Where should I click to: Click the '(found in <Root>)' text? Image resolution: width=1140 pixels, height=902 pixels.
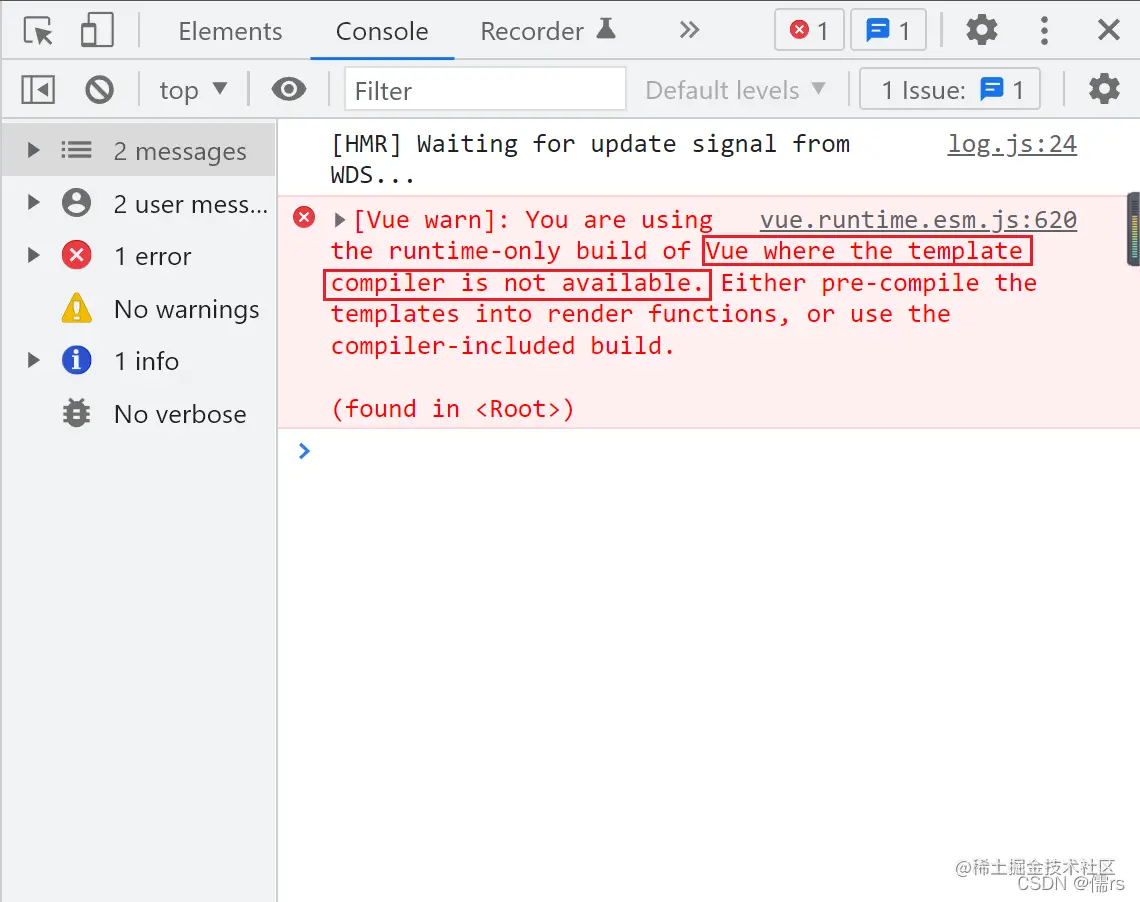point(452,409)
